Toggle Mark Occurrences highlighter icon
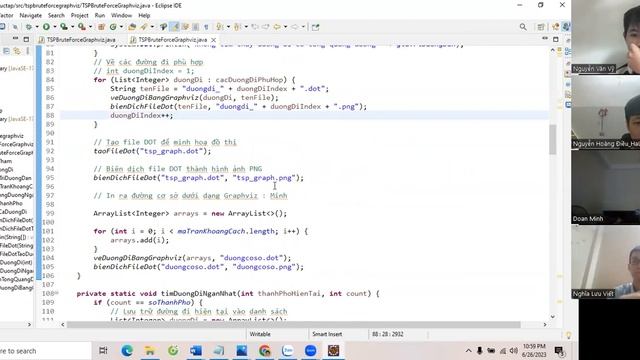640x360 pixels. point(175,27)
